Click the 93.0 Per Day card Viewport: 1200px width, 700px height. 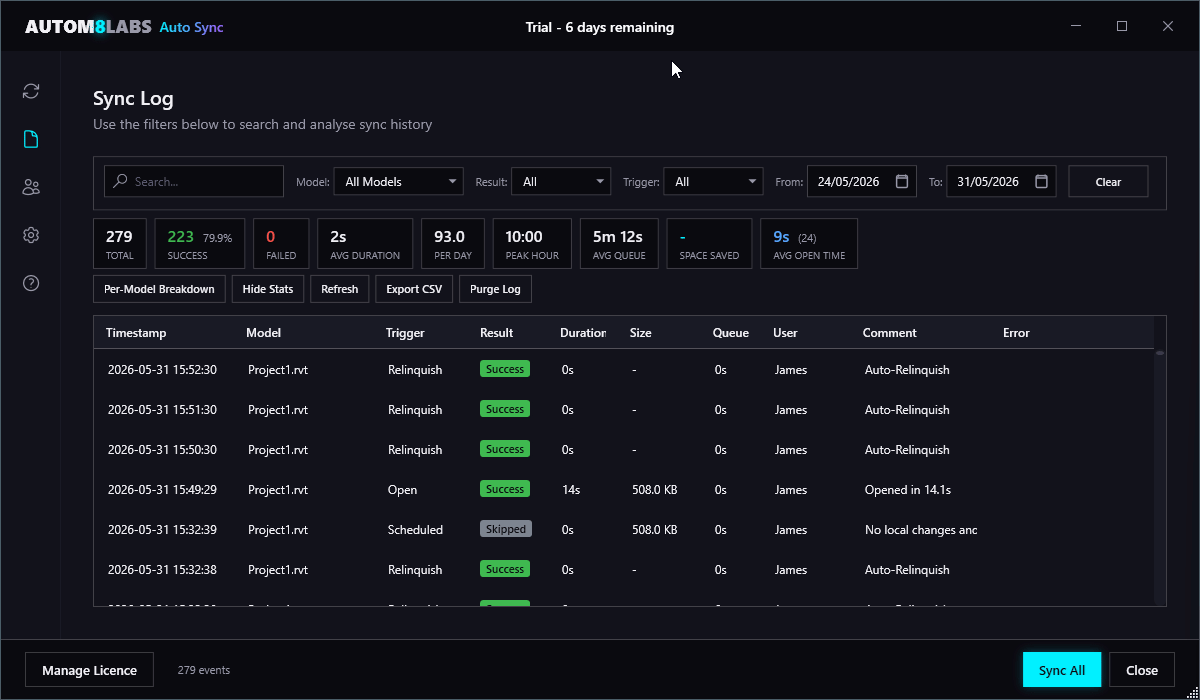click(x=453, y=244)
